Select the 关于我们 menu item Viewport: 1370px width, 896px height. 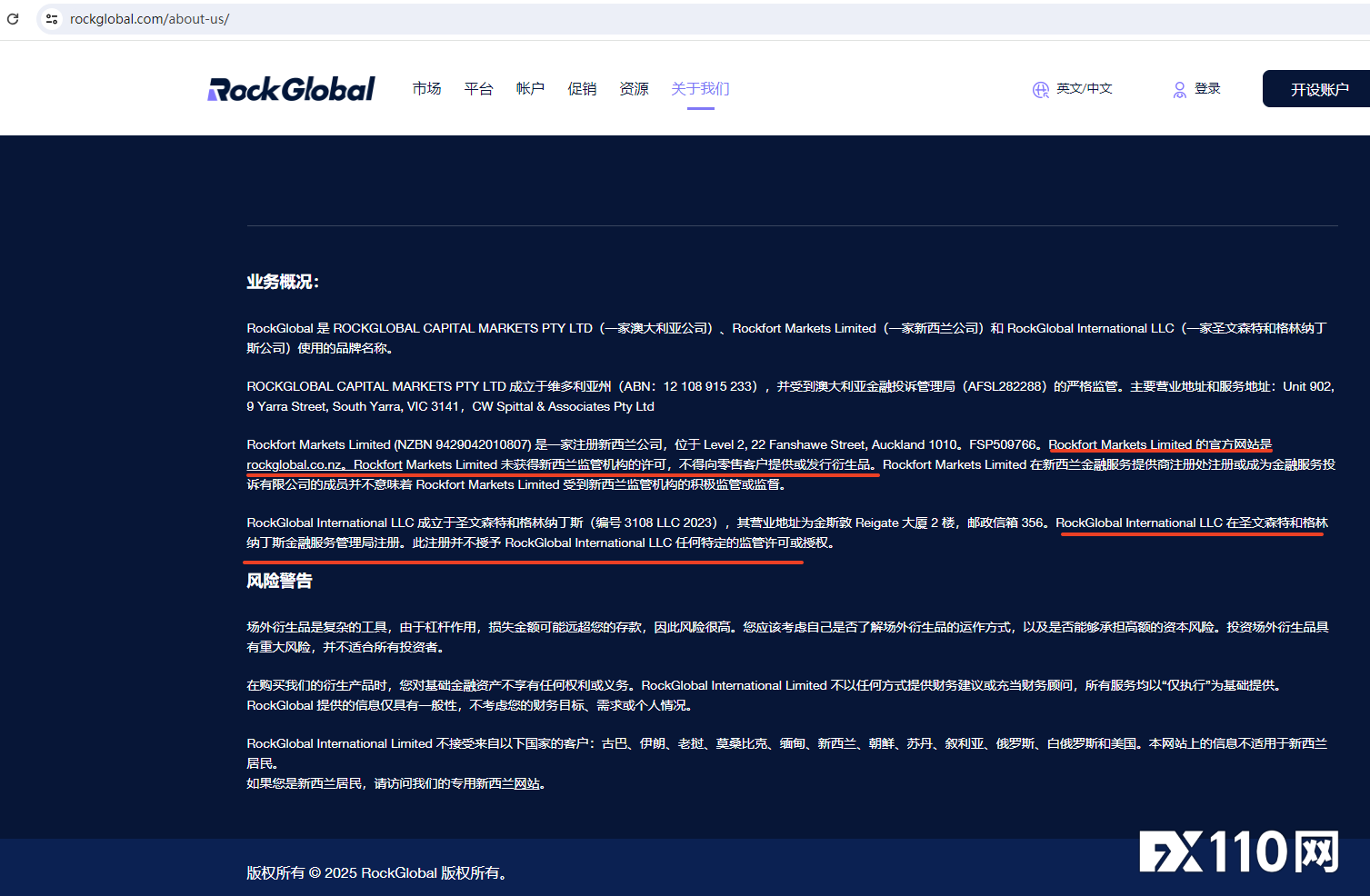click(700, 88)
